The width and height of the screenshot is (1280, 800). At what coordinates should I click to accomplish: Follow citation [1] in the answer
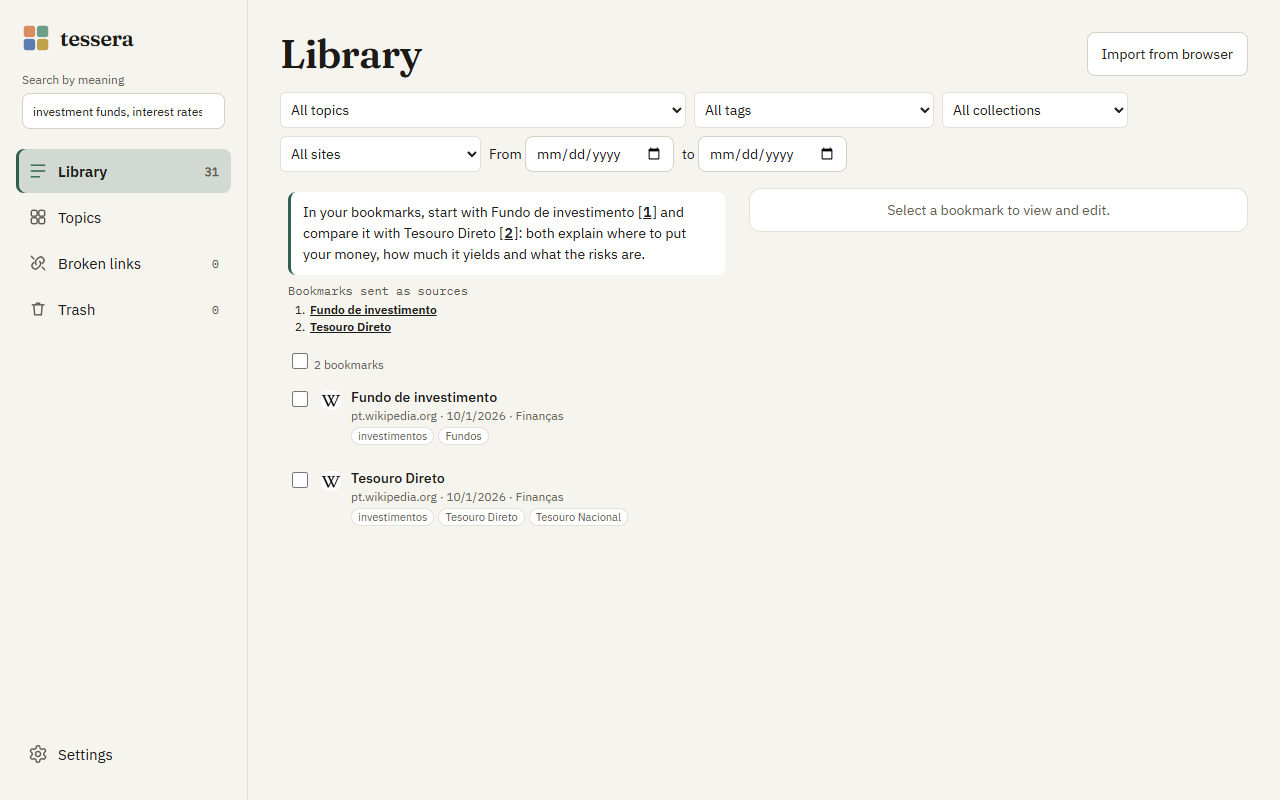(x=647, y=212)
